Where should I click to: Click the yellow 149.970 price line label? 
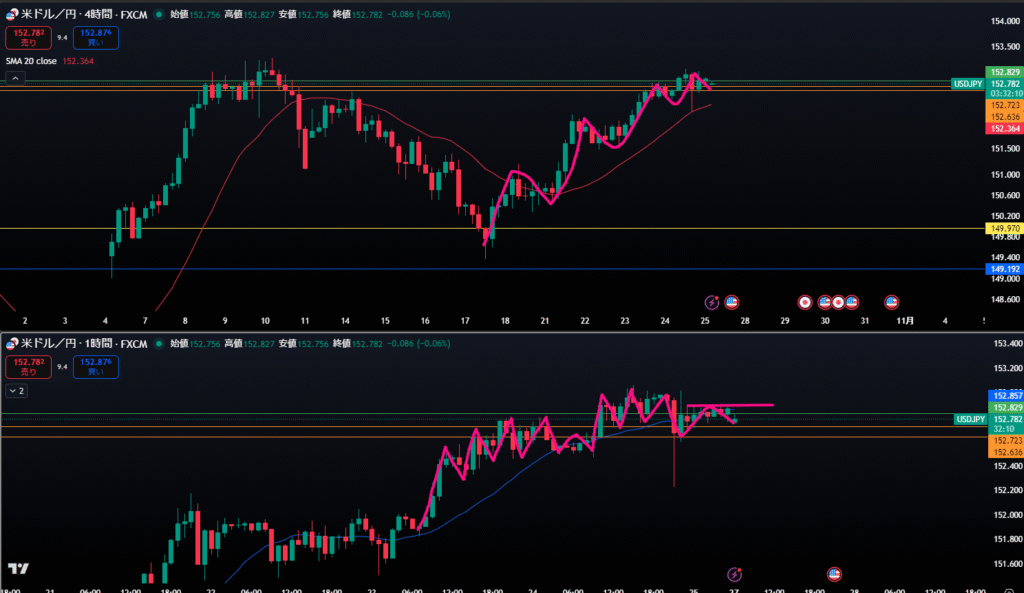point(1004,229)
